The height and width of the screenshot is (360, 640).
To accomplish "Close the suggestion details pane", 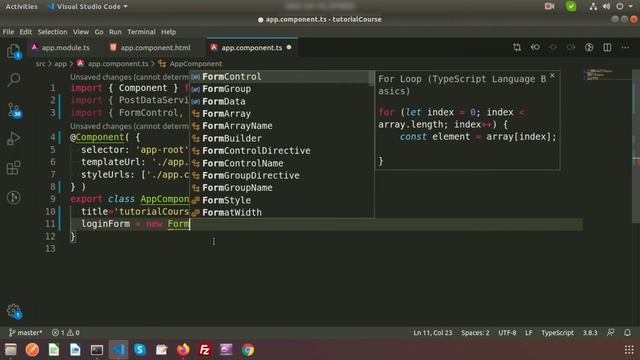I will click(552, 76).
